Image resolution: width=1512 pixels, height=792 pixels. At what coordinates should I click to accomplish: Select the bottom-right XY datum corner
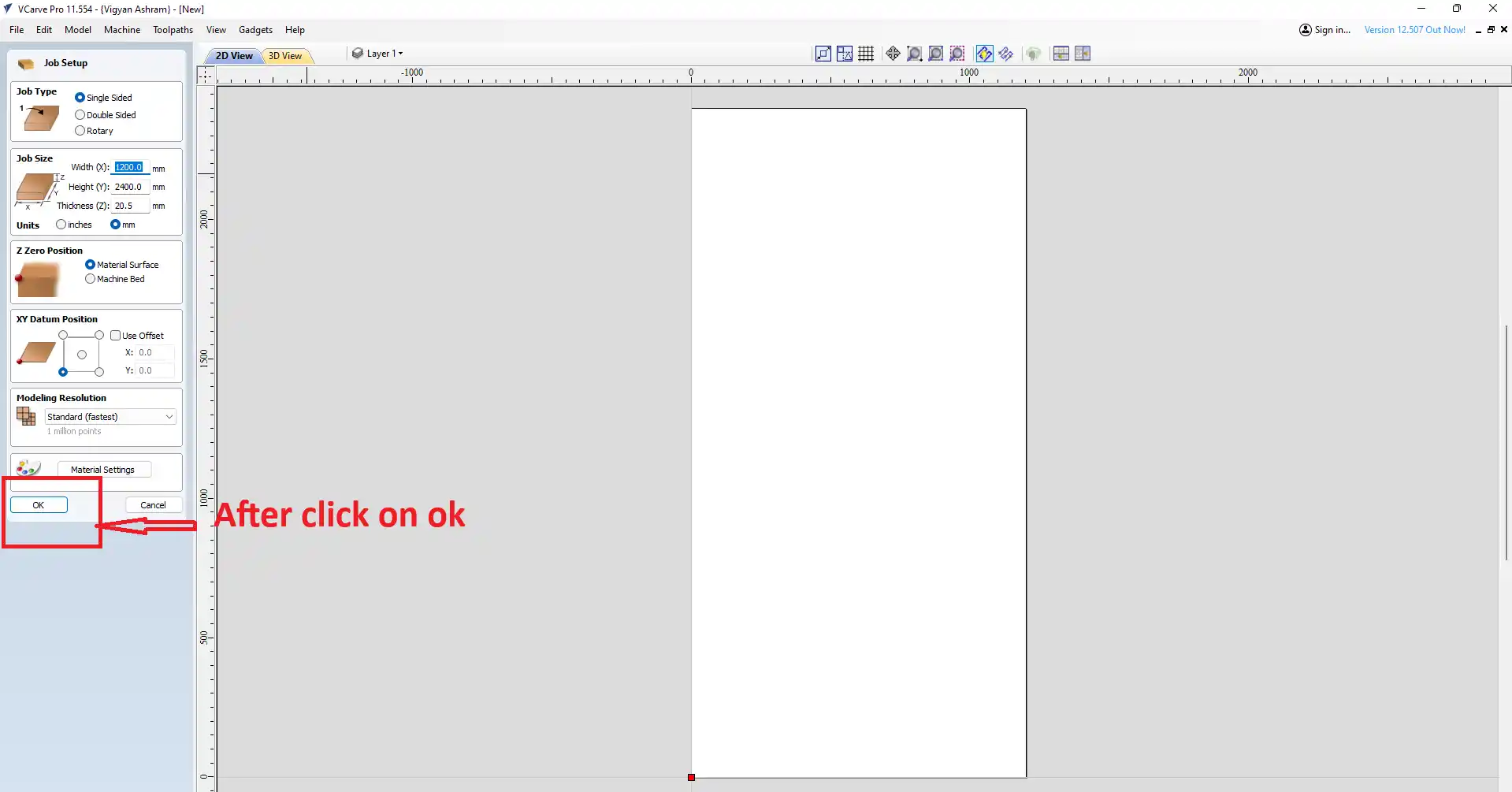99,372
